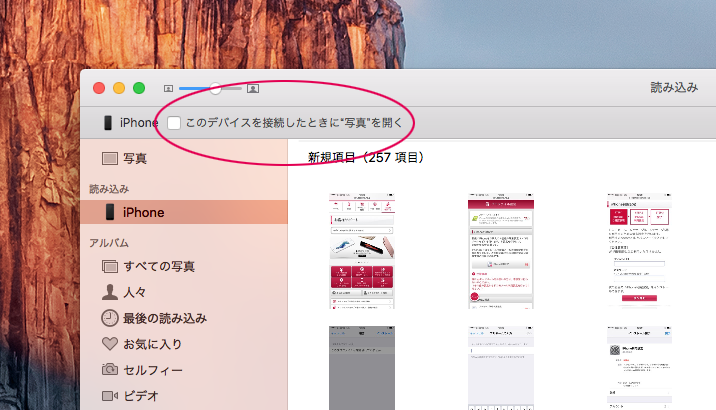Click the yellow minimize button
This screenshot has width=716, height=410.
point(119,88)
